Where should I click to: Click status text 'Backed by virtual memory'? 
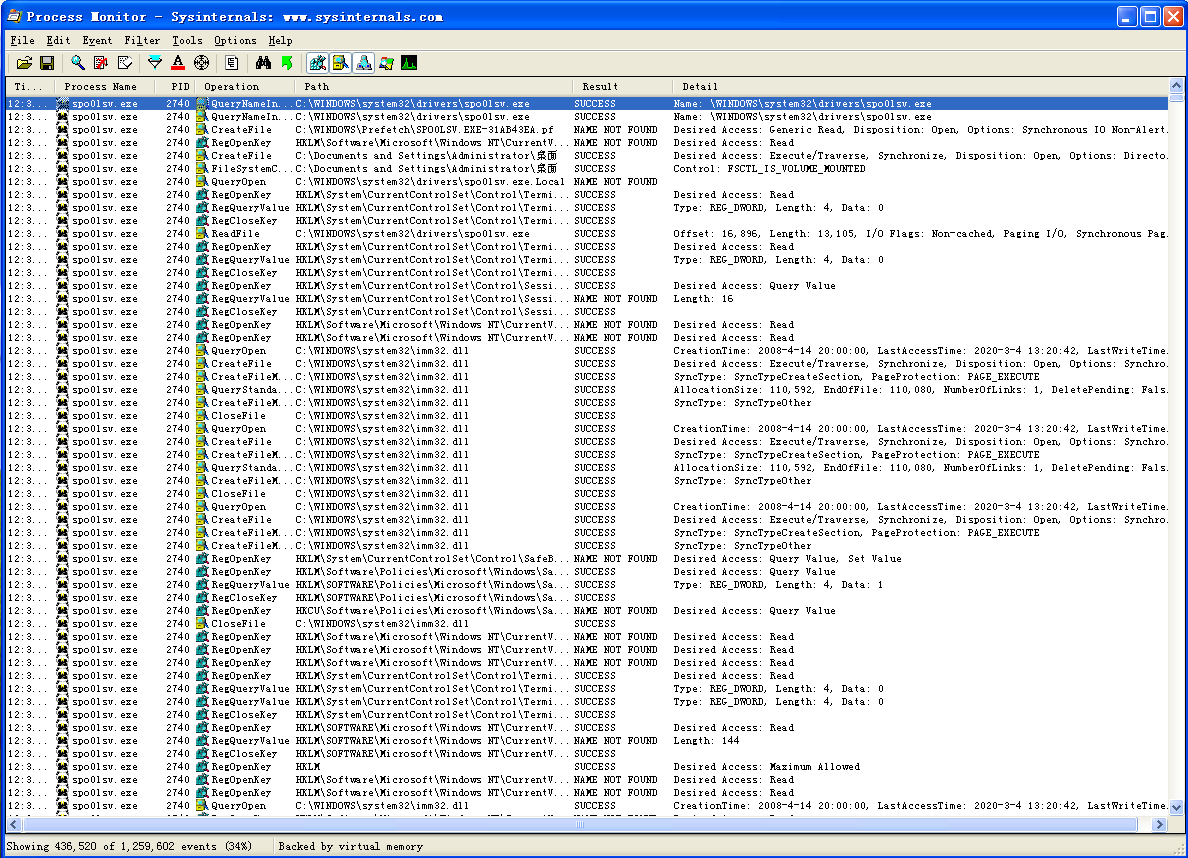tap(351, 846)
